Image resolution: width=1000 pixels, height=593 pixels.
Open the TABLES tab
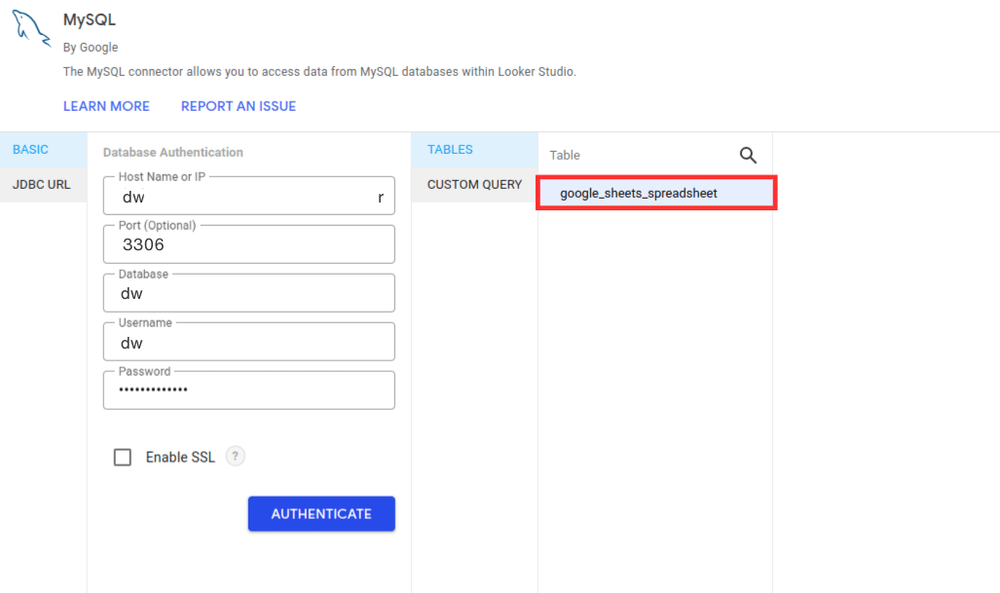448,148
